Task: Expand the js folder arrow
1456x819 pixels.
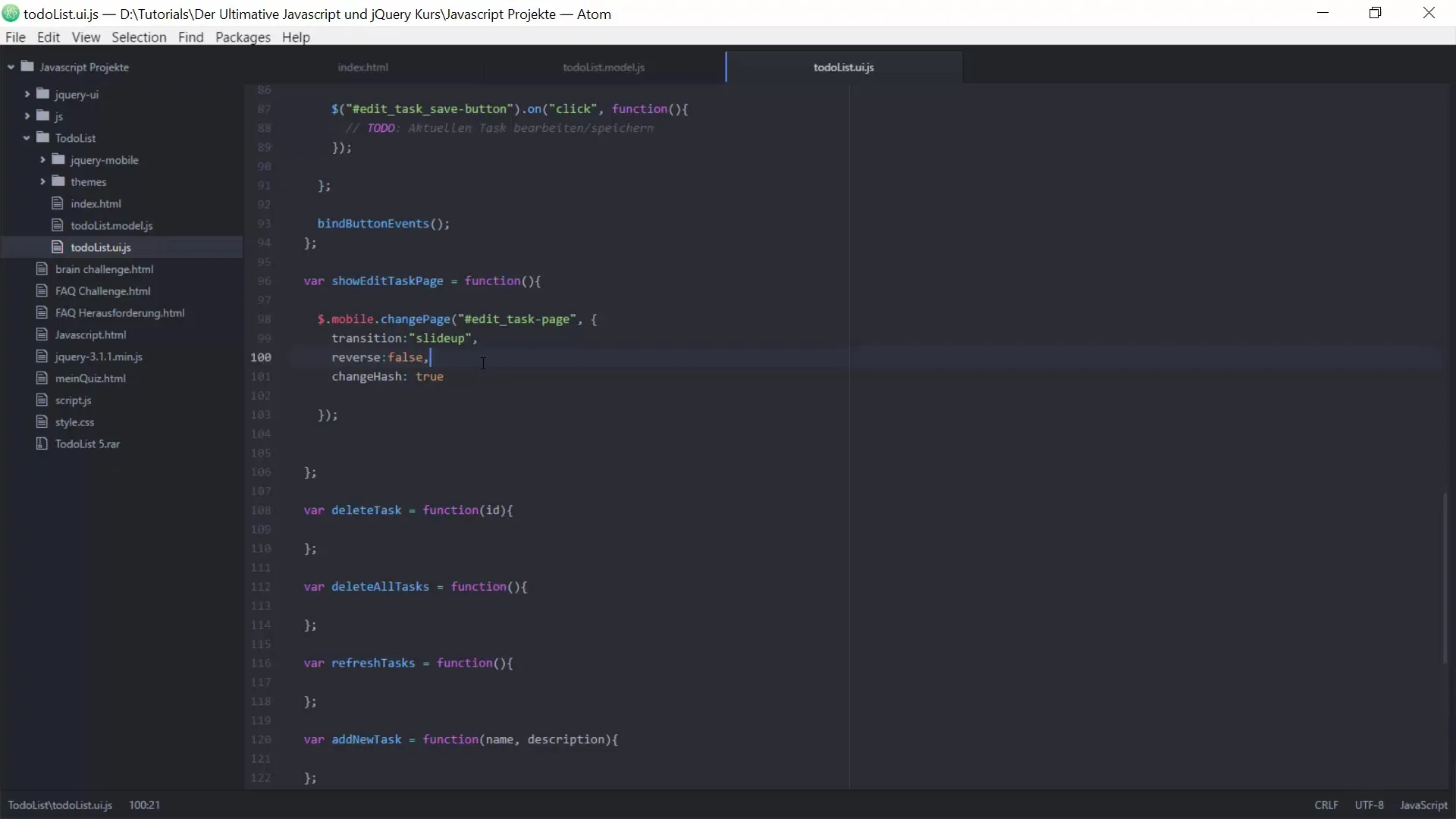Action: (27, 116)
